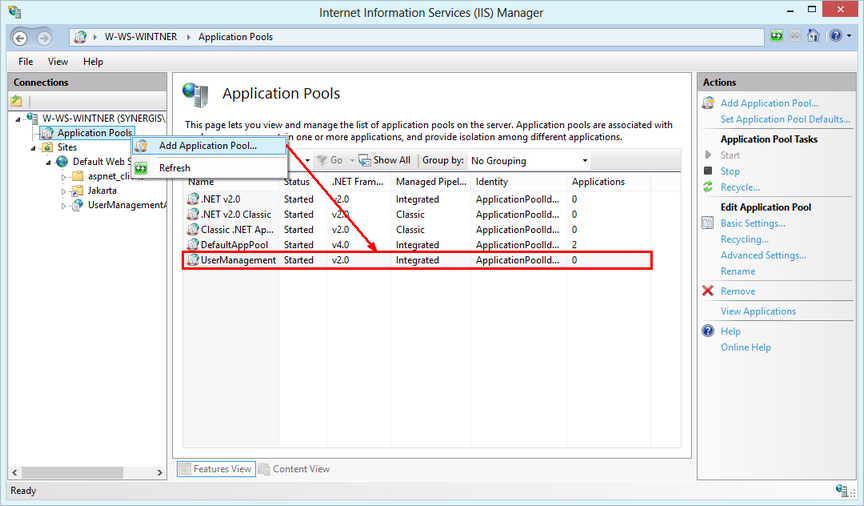The height and width of the screenshot is (506, 864).
Task: Click the status bar network icon
Action: (842, 490)
